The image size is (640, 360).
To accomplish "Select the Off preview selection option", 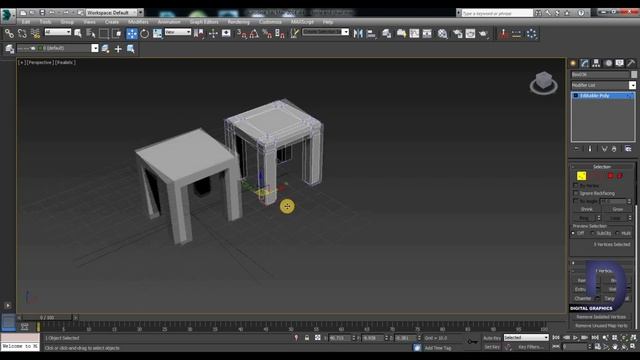I will [573, 233].
